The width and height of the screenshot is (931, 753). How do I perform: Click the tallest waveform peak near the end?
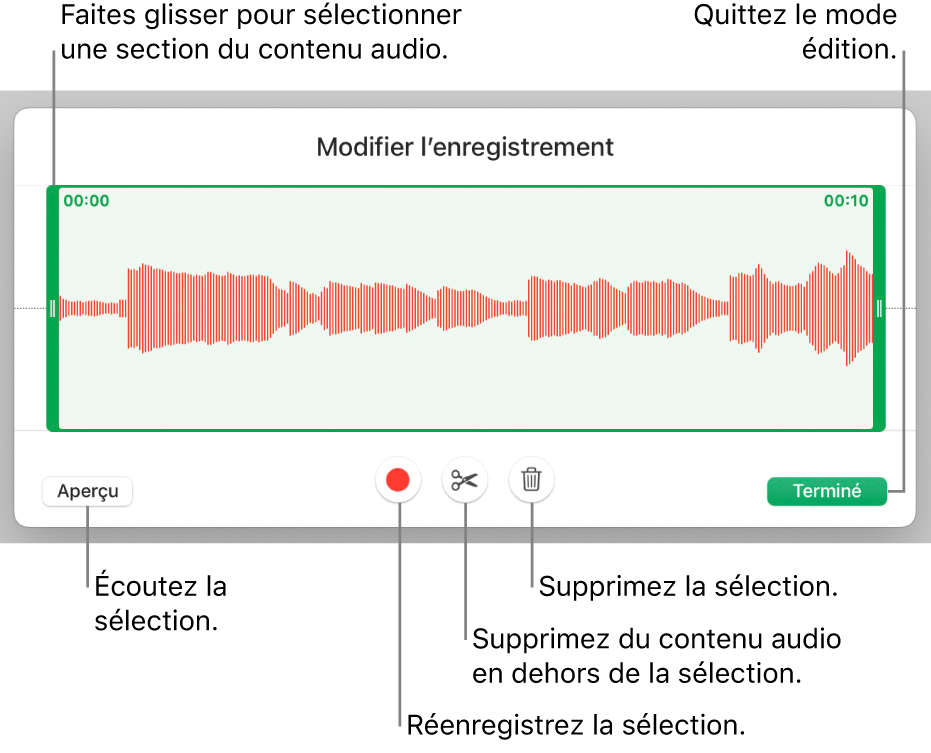pyautogui.click(x=851, y=308)
